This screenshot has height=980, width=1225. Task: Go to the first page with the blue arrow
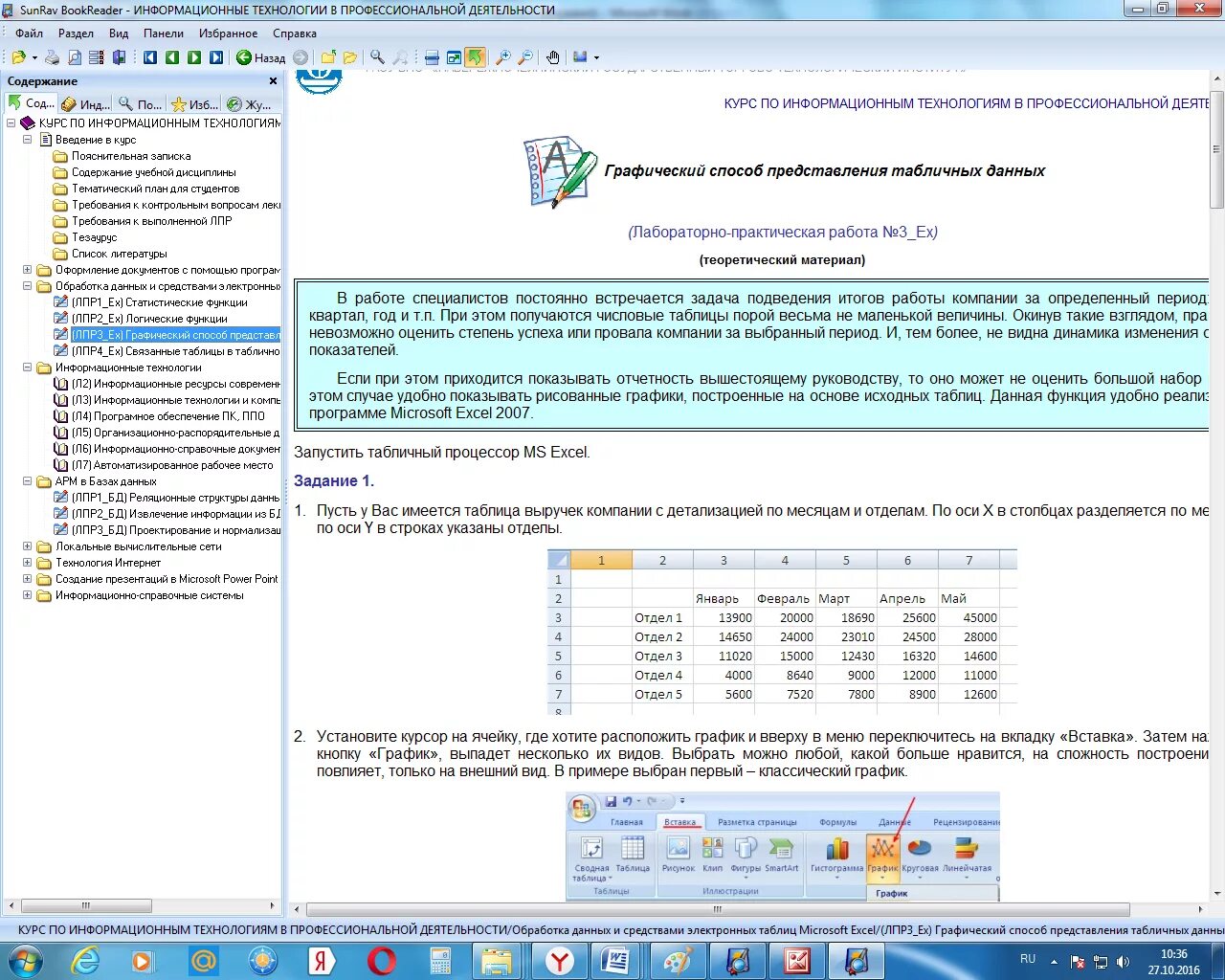pos(150,57)
